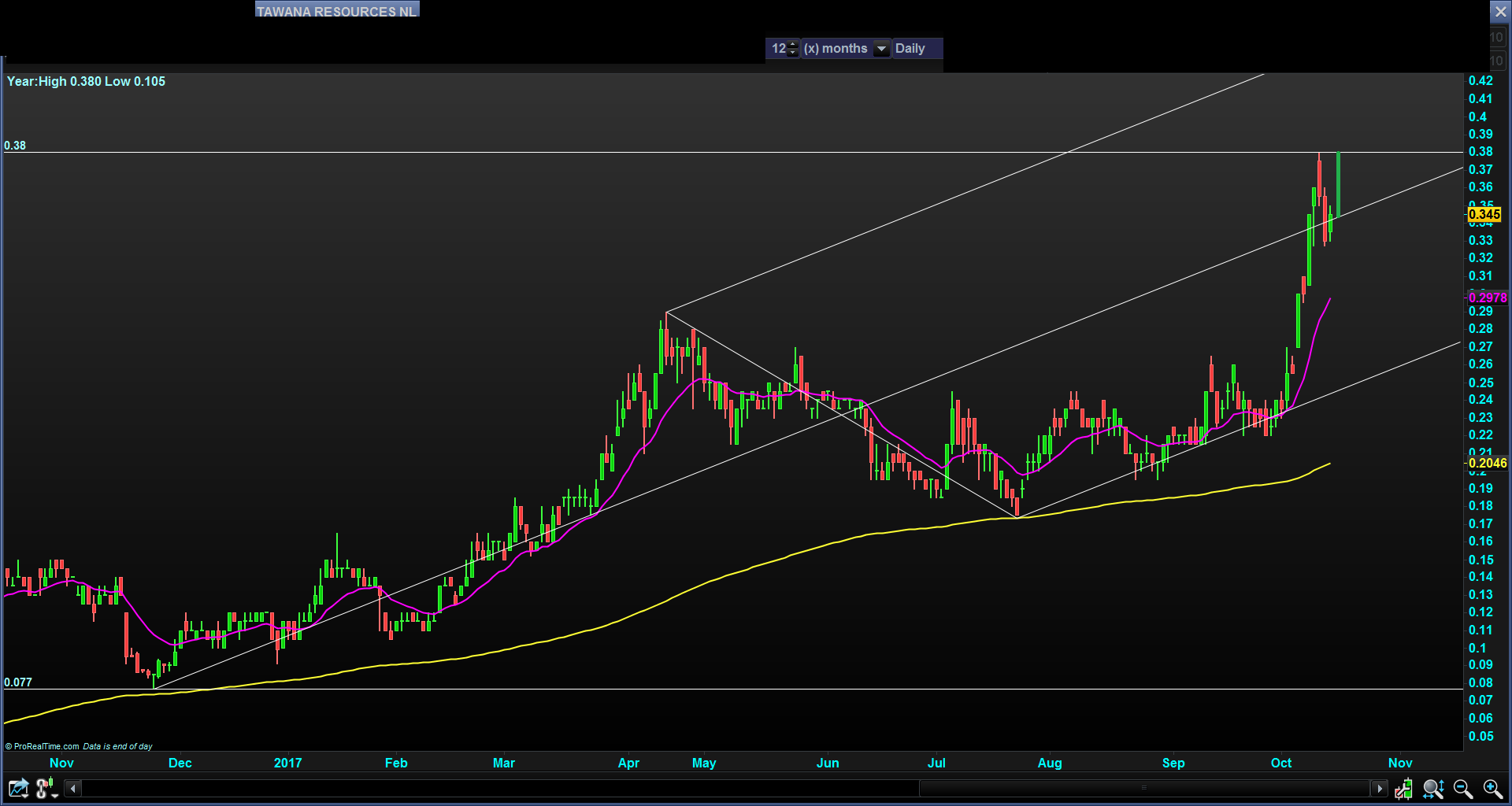Open the (x) months period dropdown
1512x806 pixels.
[847, 49]
